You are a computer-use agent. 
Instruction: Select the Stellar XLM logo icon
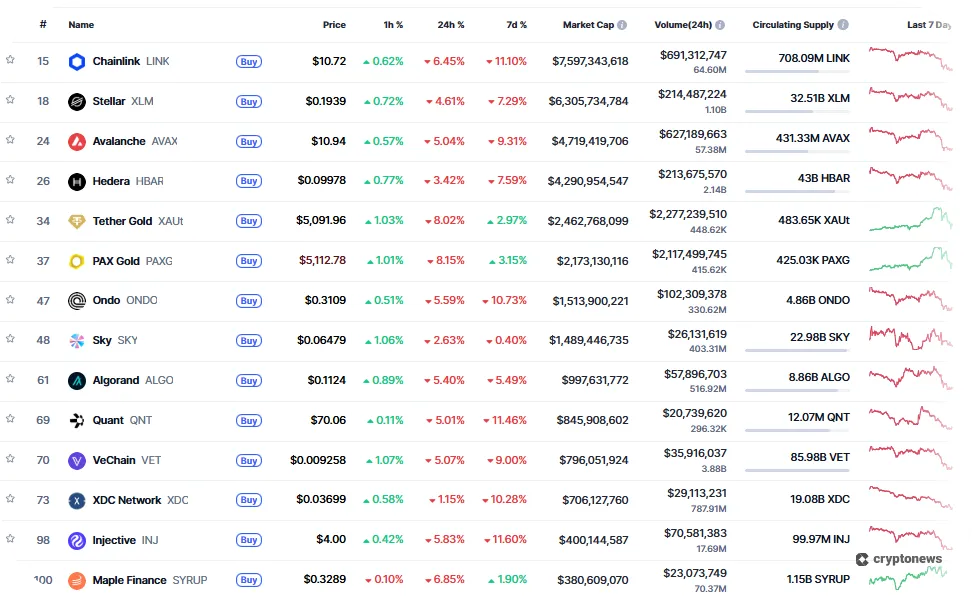click(x=78, y=101)
